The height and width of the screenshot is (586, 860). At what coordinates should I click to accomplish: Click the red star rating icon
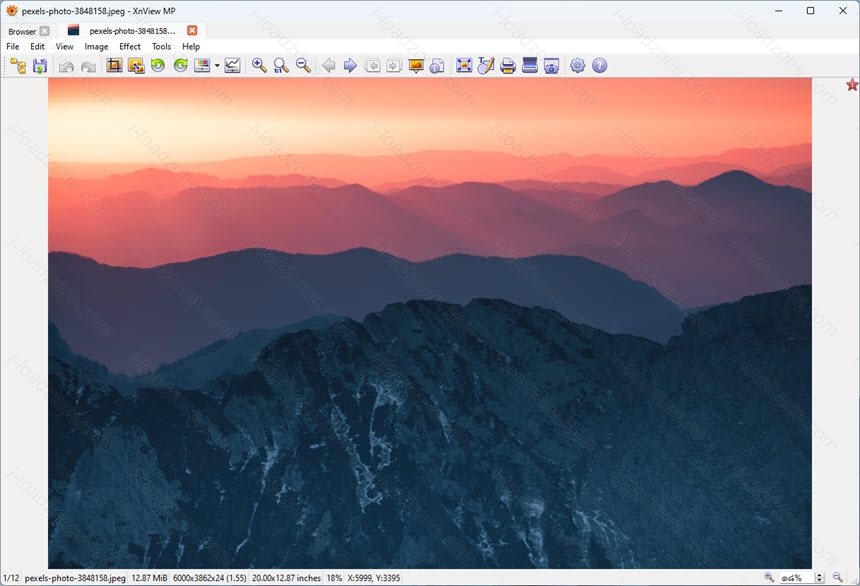click(x=852, y=84)
